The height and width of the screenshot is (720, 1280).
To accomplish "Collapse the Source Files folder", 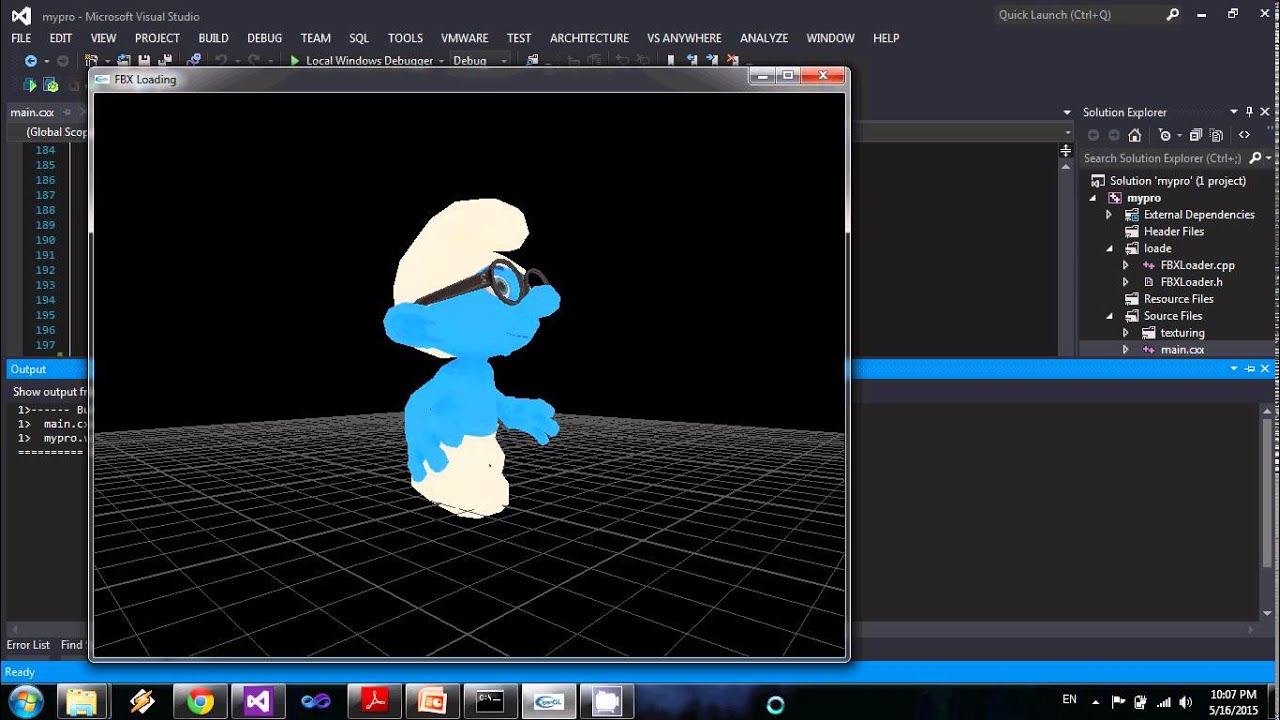I will pyautogui.click(x=1109, y=316).
